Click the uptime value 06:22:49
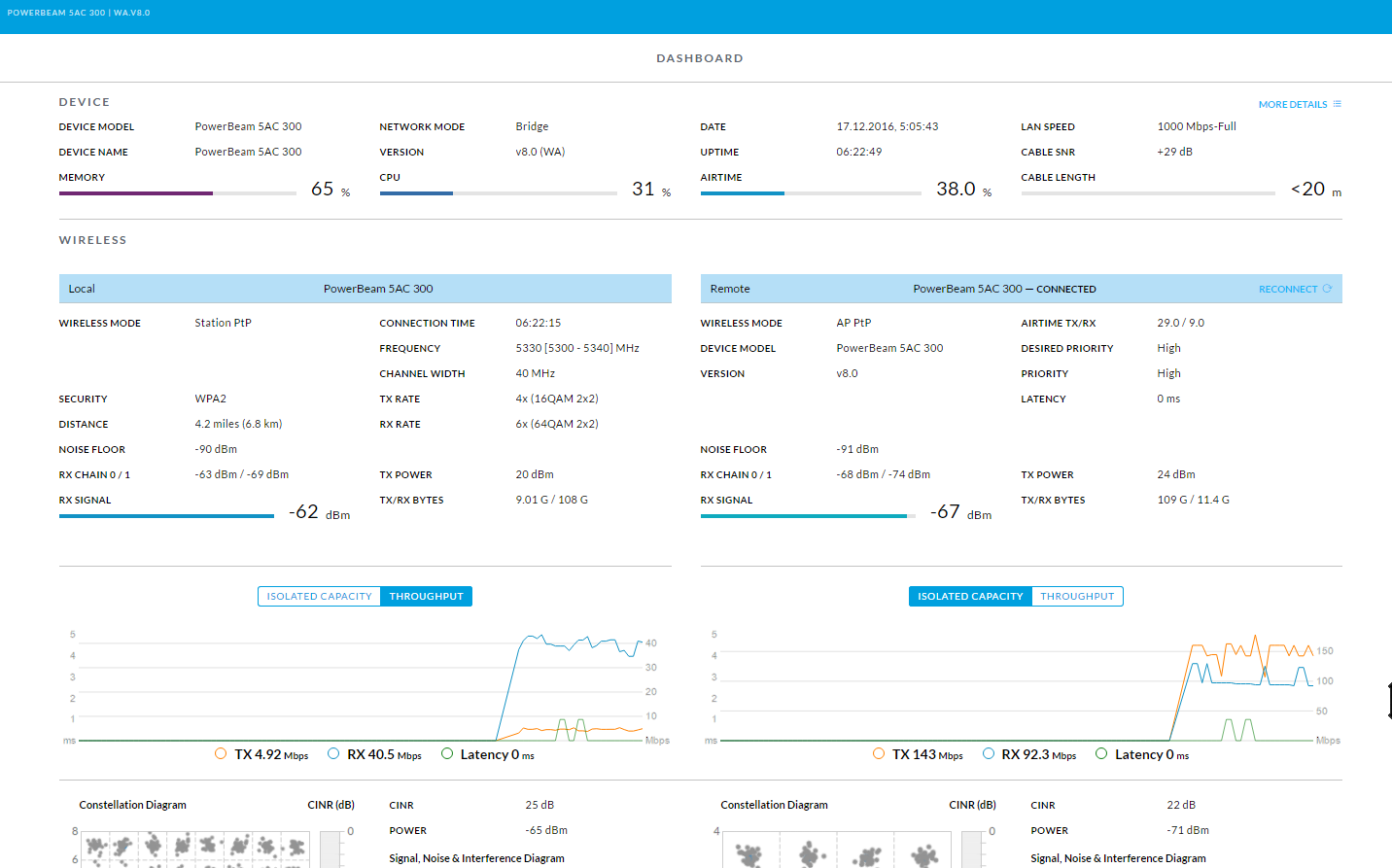 tap(859, 152)
